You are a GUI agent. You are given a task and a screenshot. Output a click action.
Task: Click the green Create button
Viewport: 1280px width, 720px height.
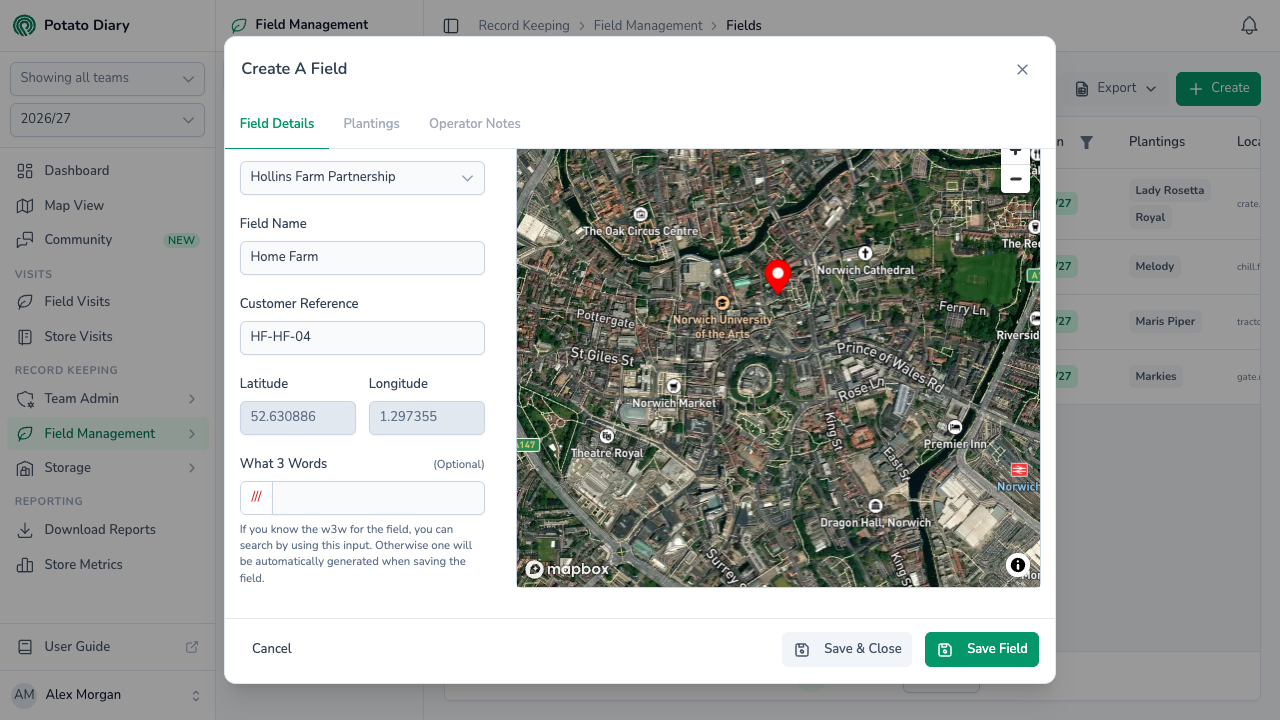pyautogui.click(x=1218, y=89)
